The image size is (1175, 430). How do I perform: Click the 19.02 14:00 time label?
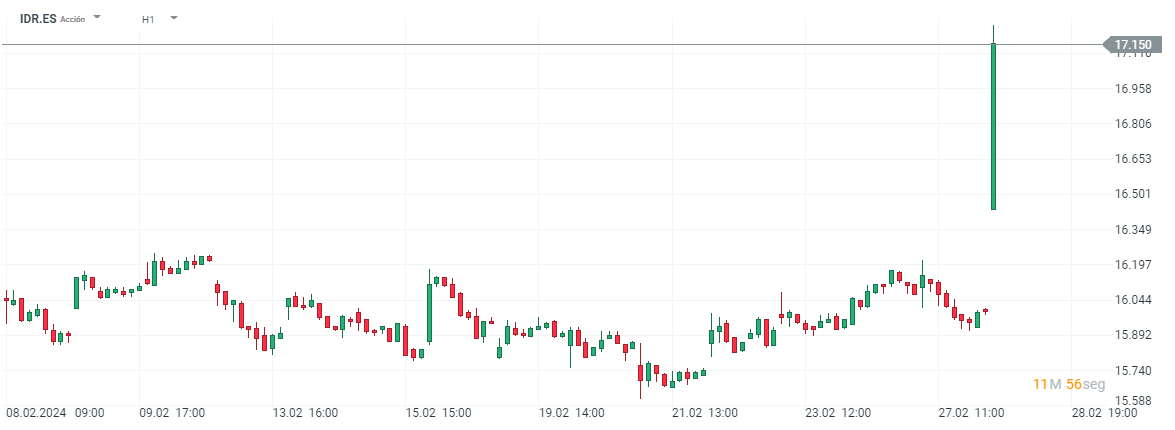click(572, 412)
